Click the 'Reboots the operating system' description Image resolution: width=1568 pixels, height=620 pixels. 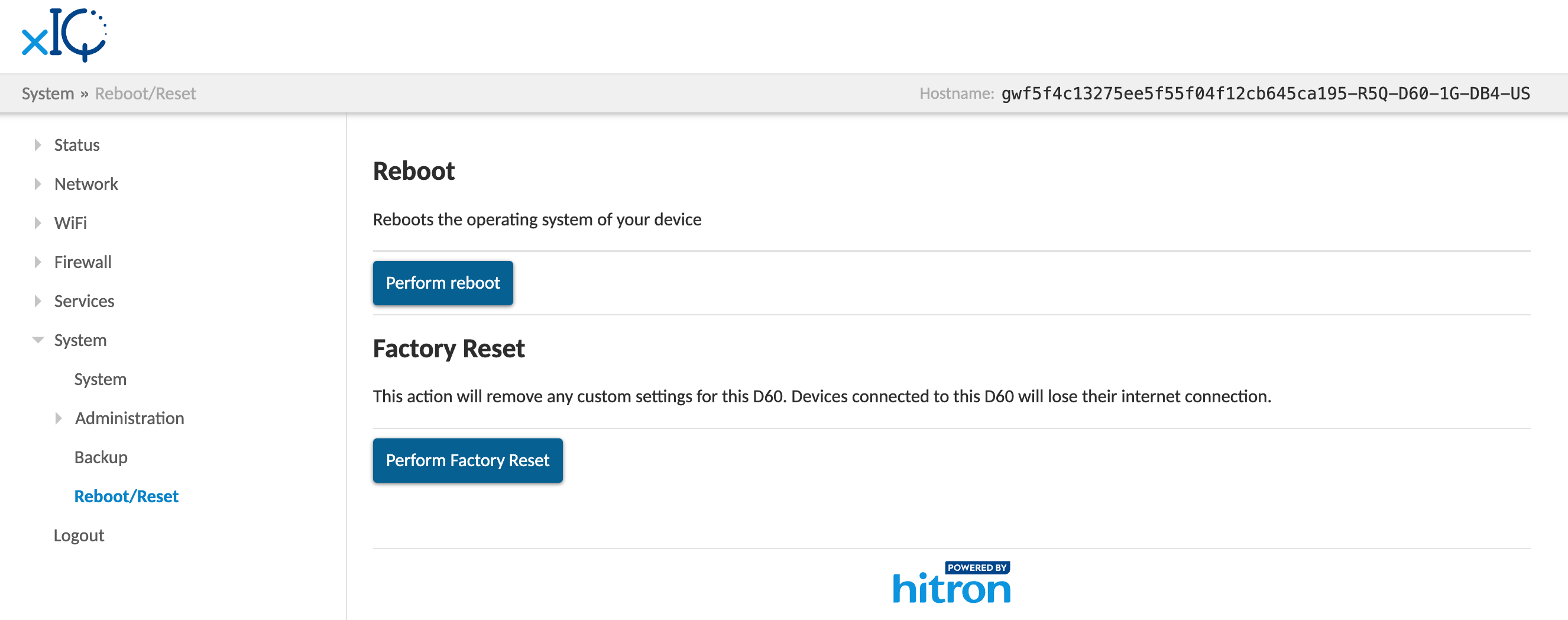coord(537,219)
